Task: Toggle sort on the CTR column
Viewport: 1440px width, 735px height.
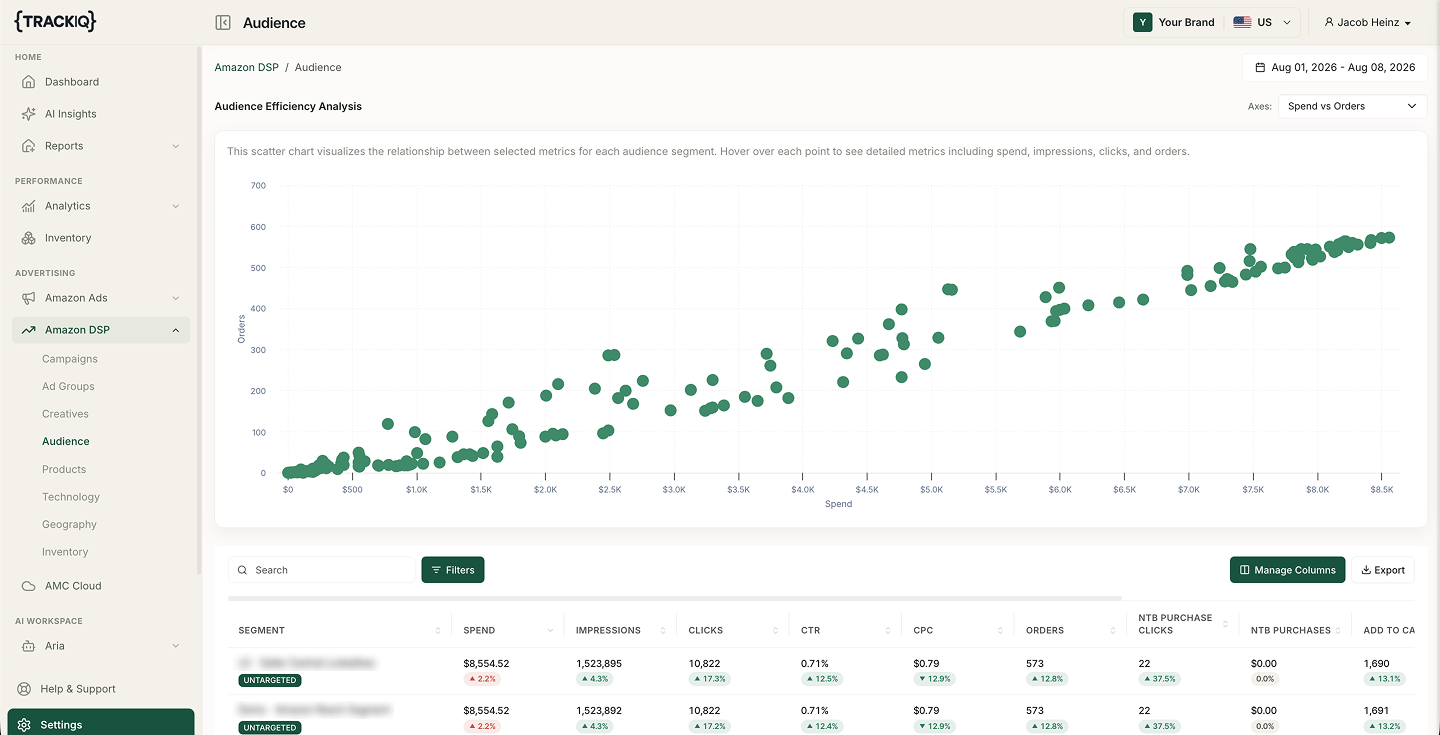Action: tap(888, 631)
